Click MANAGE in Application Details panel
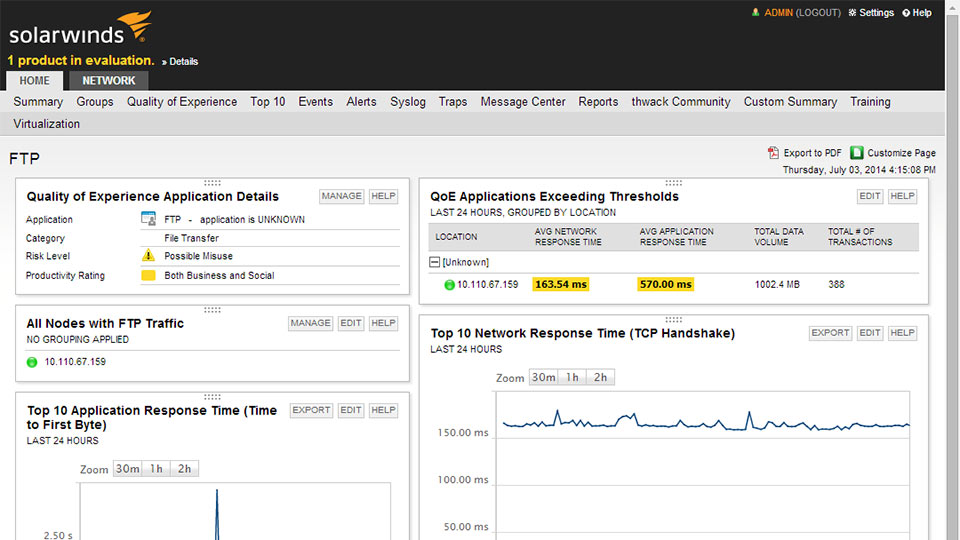The height and width of the screenshot is (540, 960). [x=342, y=196]
